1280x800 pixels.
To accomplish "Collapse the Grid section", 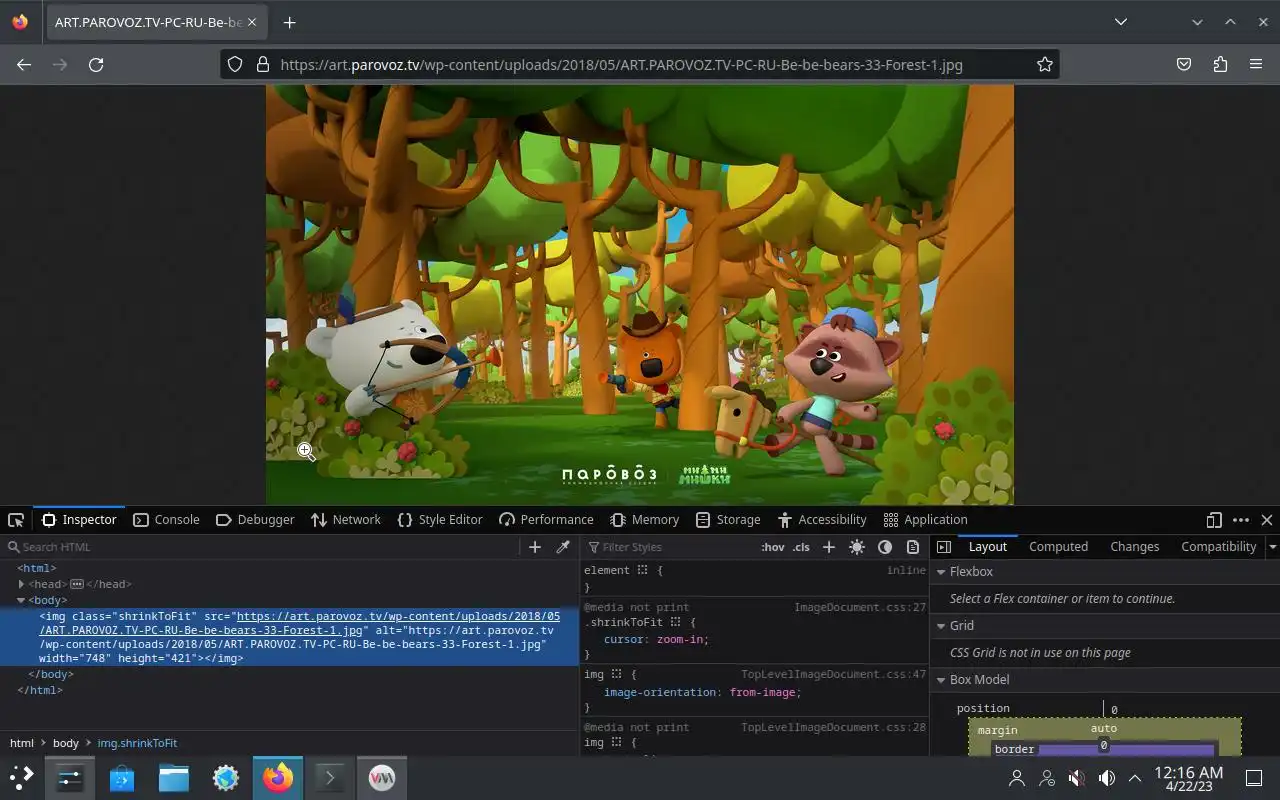I will [940, 626].
